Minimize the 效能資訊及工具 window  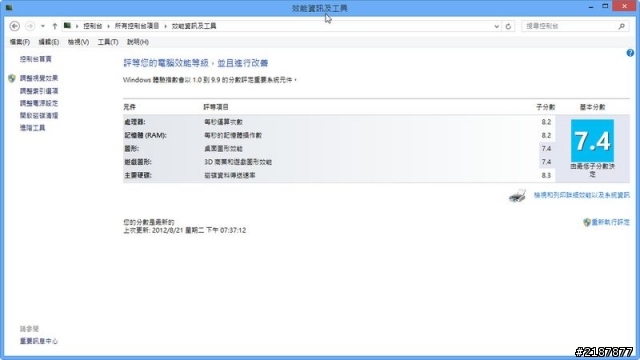click(591, 7)
